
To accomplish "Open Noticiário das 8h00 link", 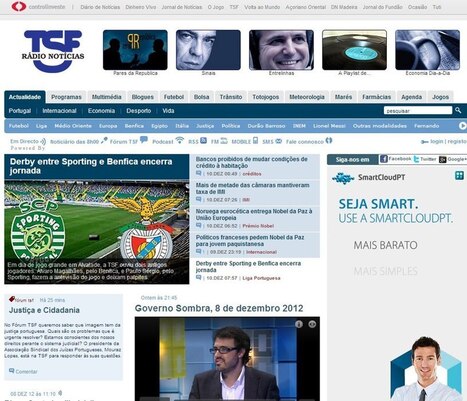I will 79,141.
